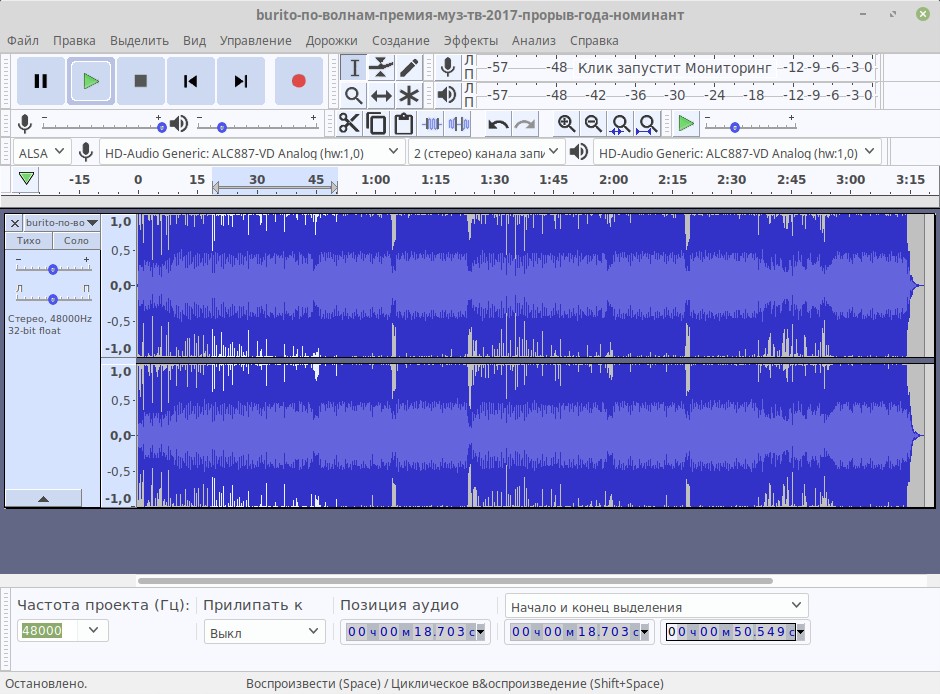This screenshot has width=940, height=694.
Task: Select the Time Shift tool
Action: point(381,96)
